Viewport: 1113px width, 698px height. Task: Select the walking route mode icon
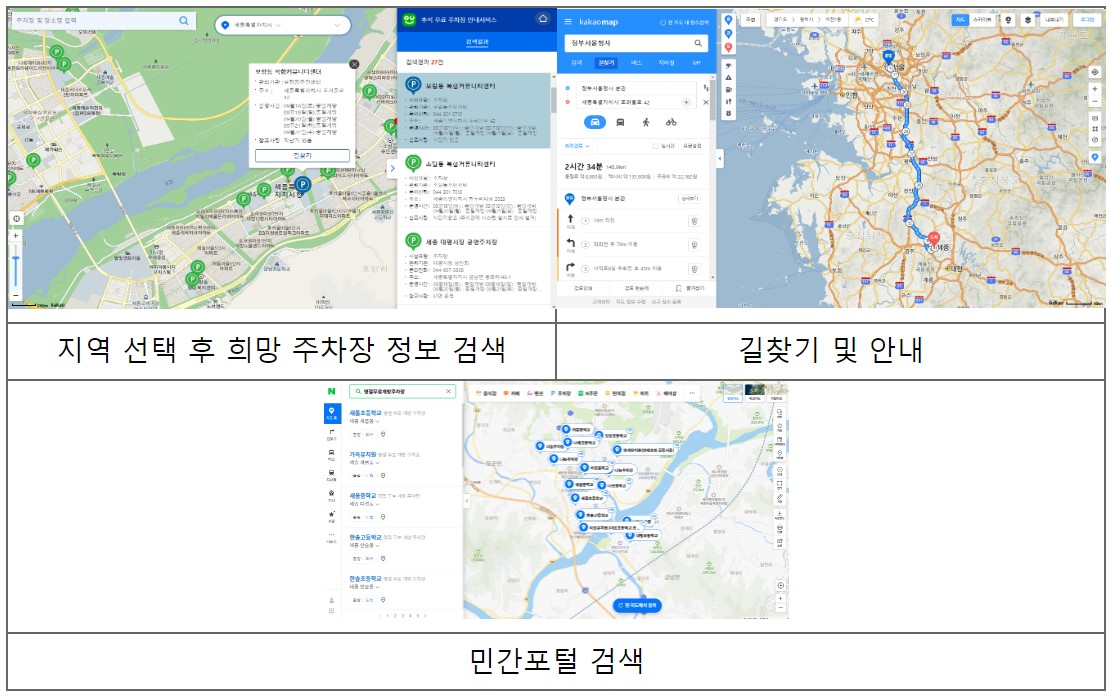click(x=646, y=122)
